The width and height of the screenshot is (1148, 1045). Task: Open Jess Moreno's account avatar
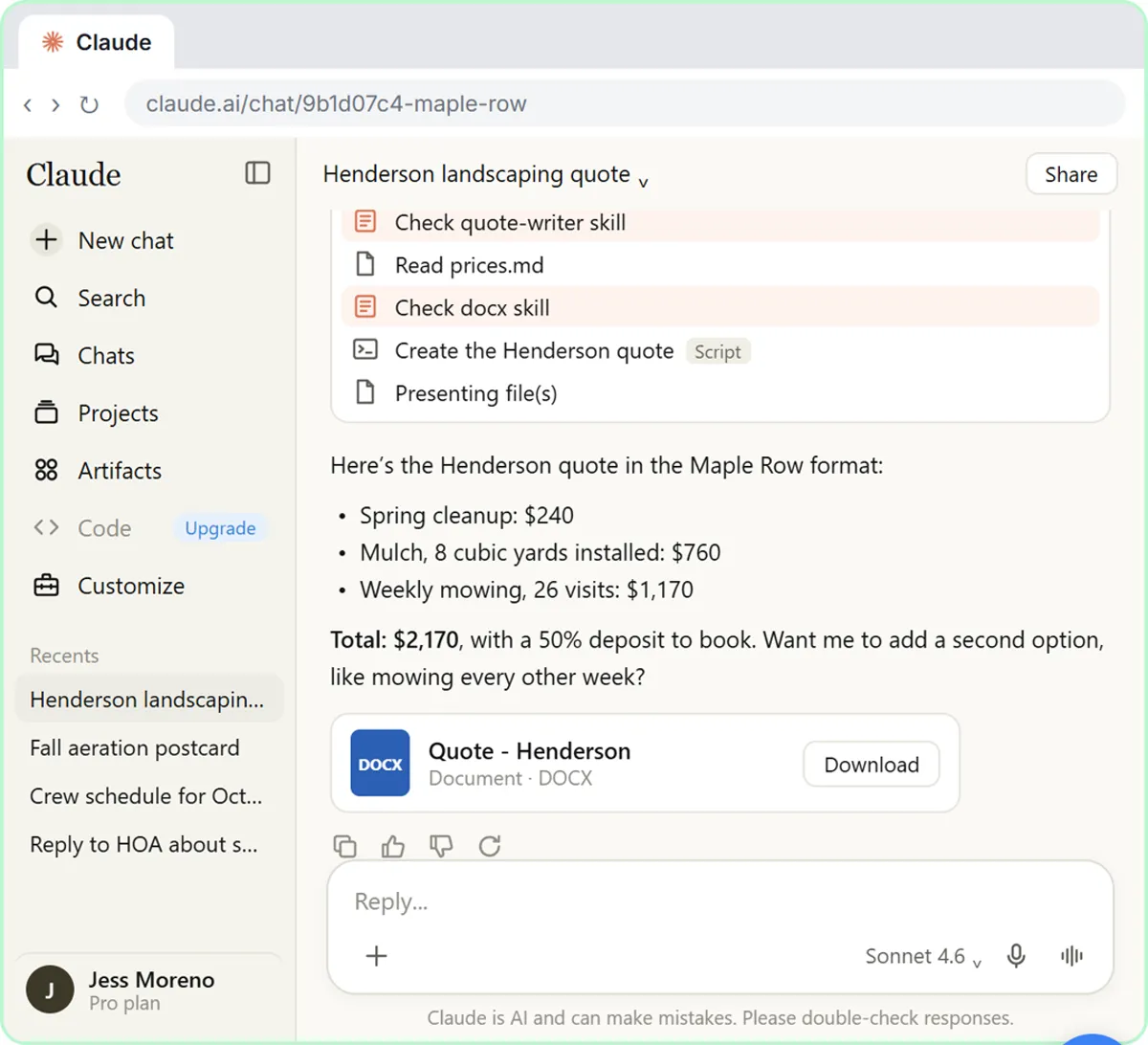(x=50, y=989)
